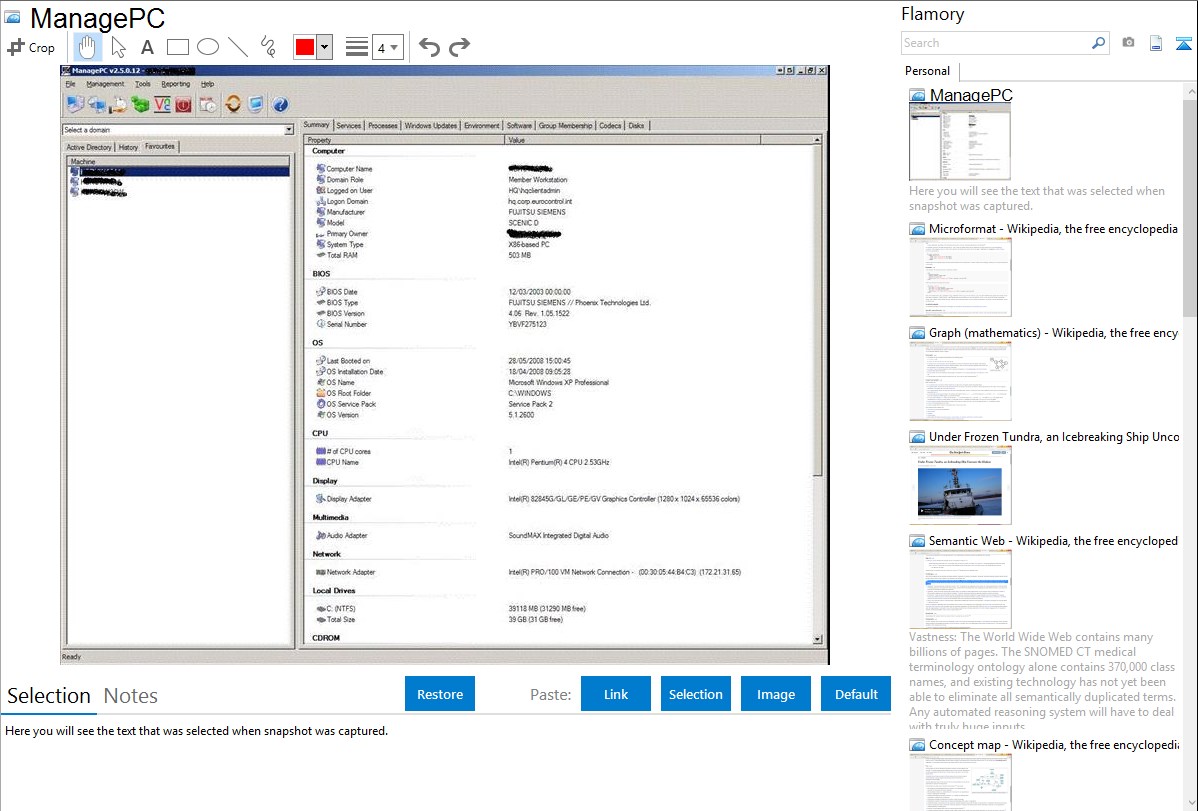Click the snapshot icon beside ManagePC heading

(x=12, y=17)
